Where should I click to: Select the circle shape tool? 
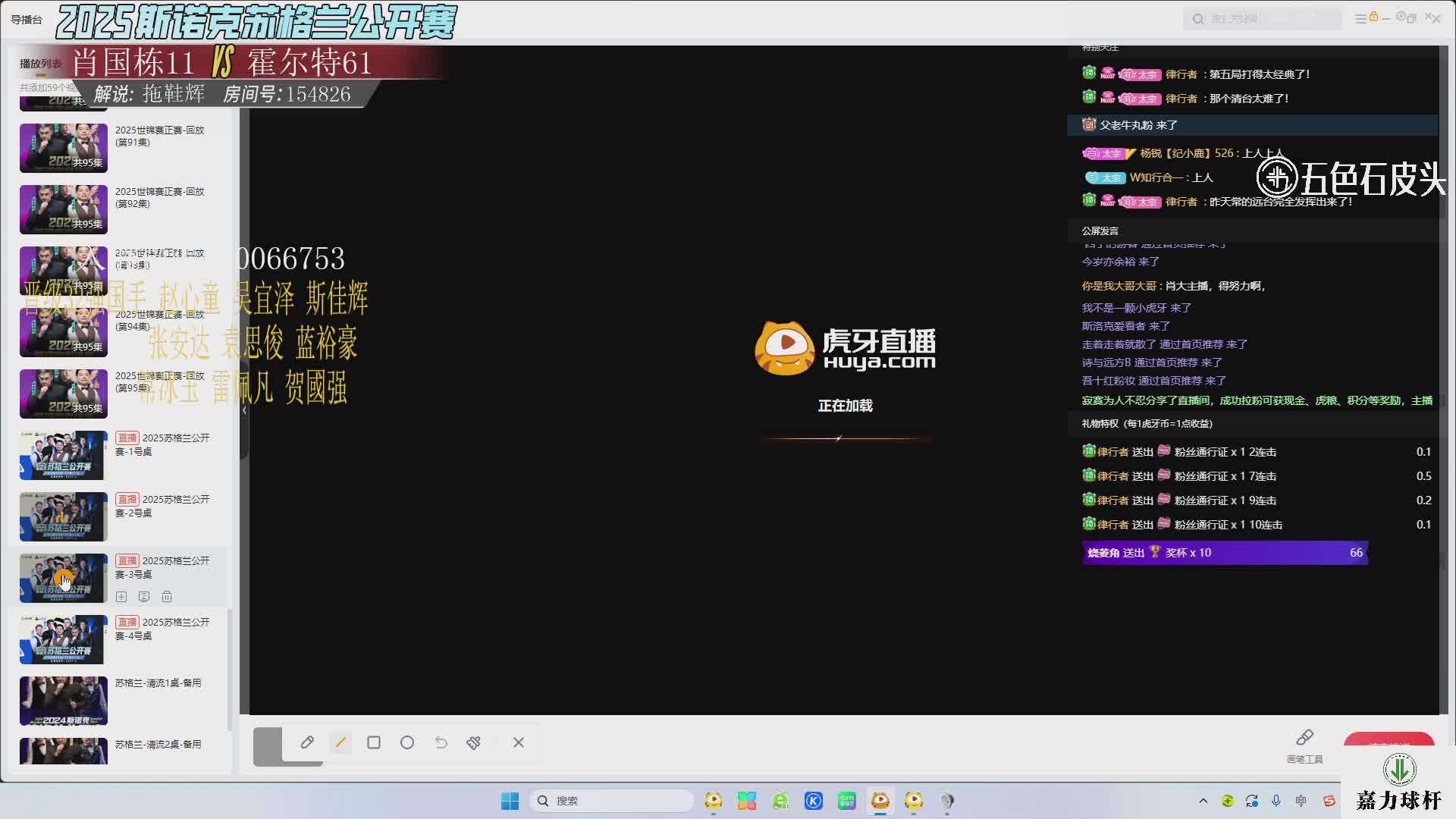[x=407, y=742]
